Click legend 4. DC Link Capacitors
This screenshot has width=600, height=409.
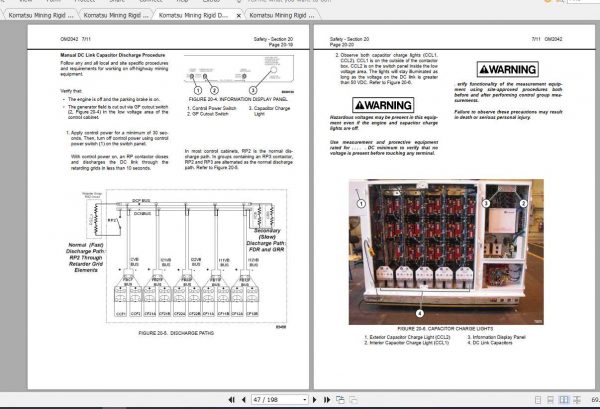point(489,343)
